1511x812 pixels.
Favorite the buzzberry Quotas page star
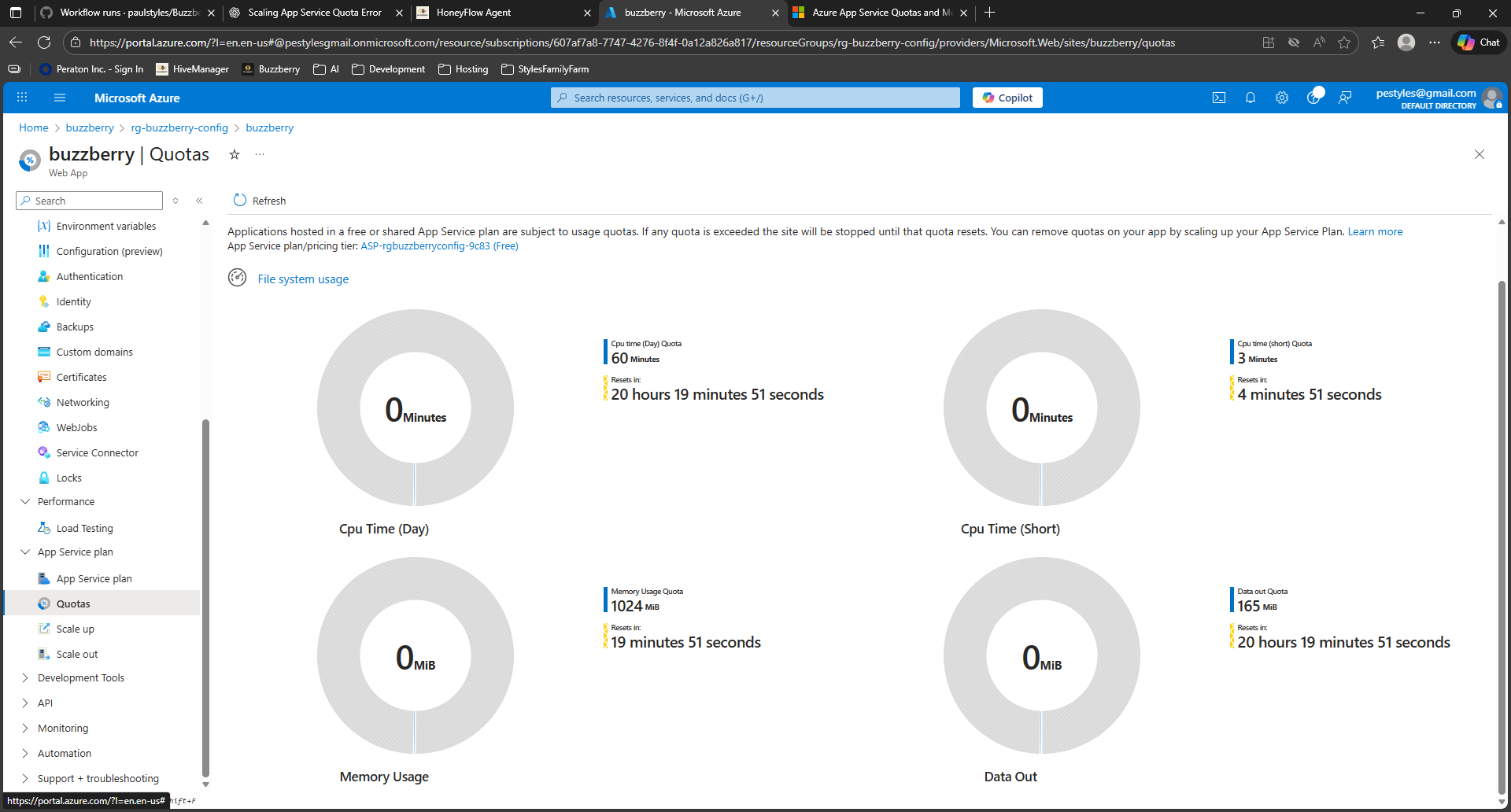coord(235,154)
